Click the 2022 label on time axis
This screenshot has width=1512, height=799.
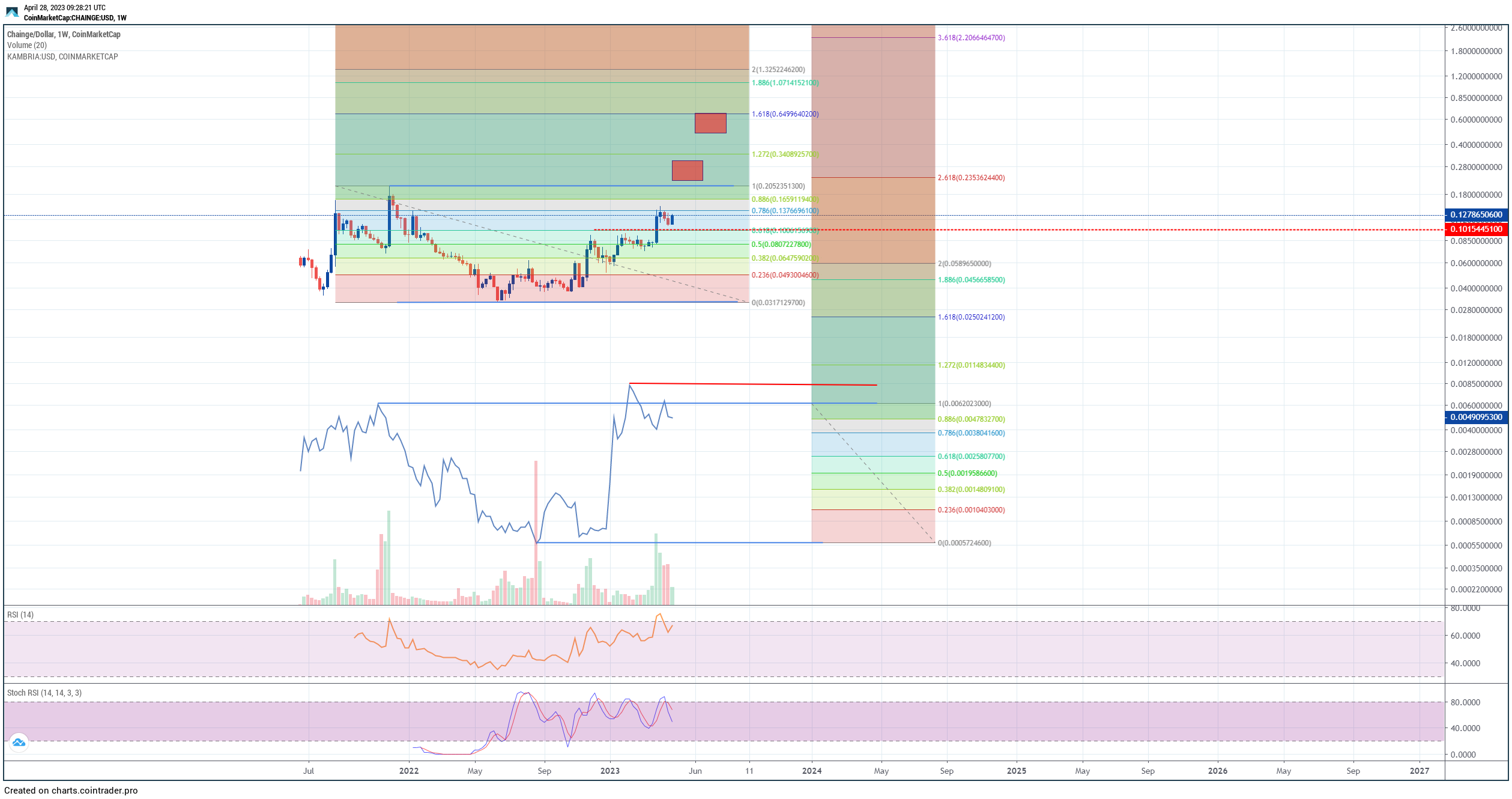coord(409,771)
